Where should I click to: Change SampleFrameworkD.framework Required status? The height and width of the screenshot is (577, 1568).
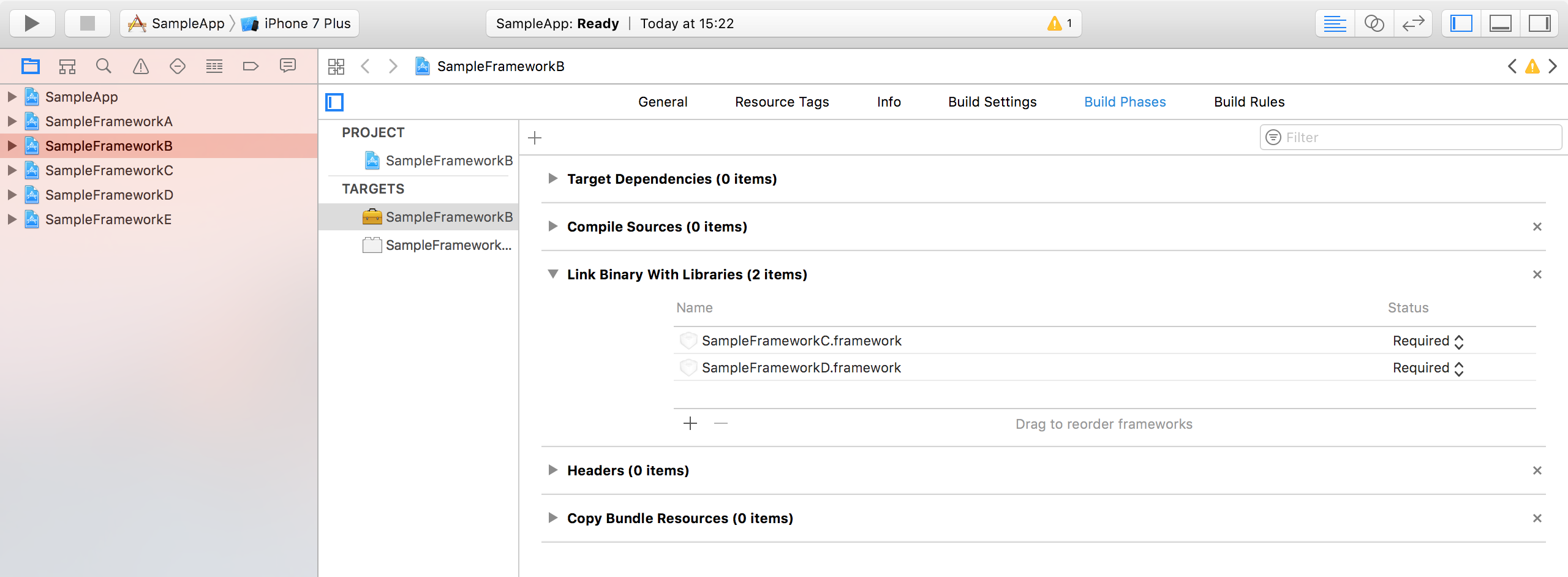tap(1428, 368)
